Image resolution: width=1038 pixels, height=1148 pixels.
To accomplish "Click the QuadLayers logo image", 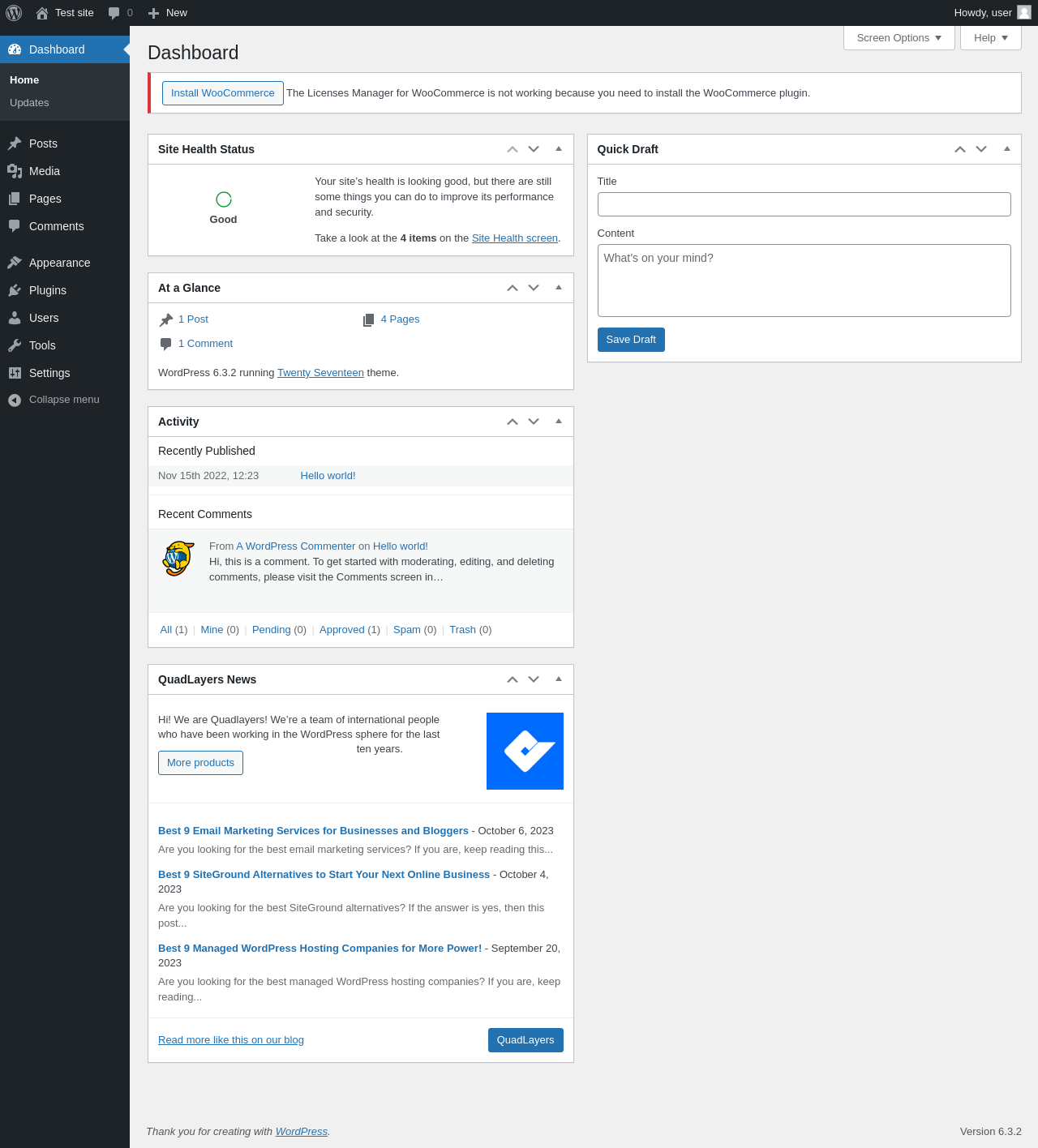I will tap(525, 751).
